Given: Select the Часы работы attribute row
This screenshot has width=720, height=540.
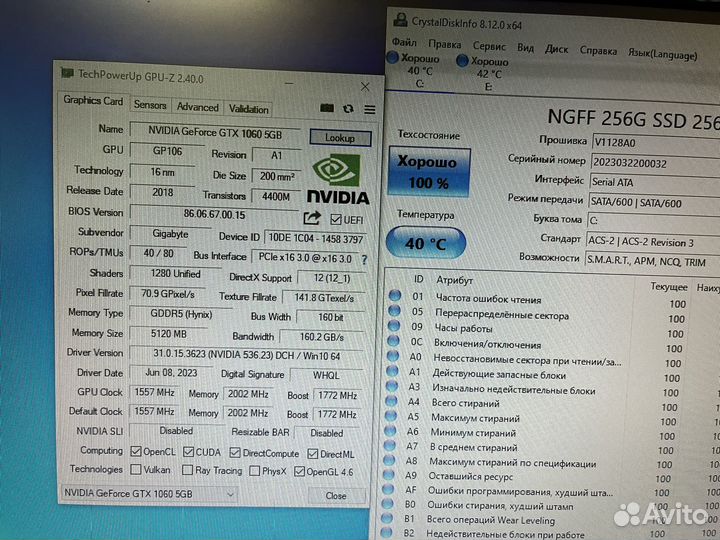Looking at the screenshot, I should (551, 330).
